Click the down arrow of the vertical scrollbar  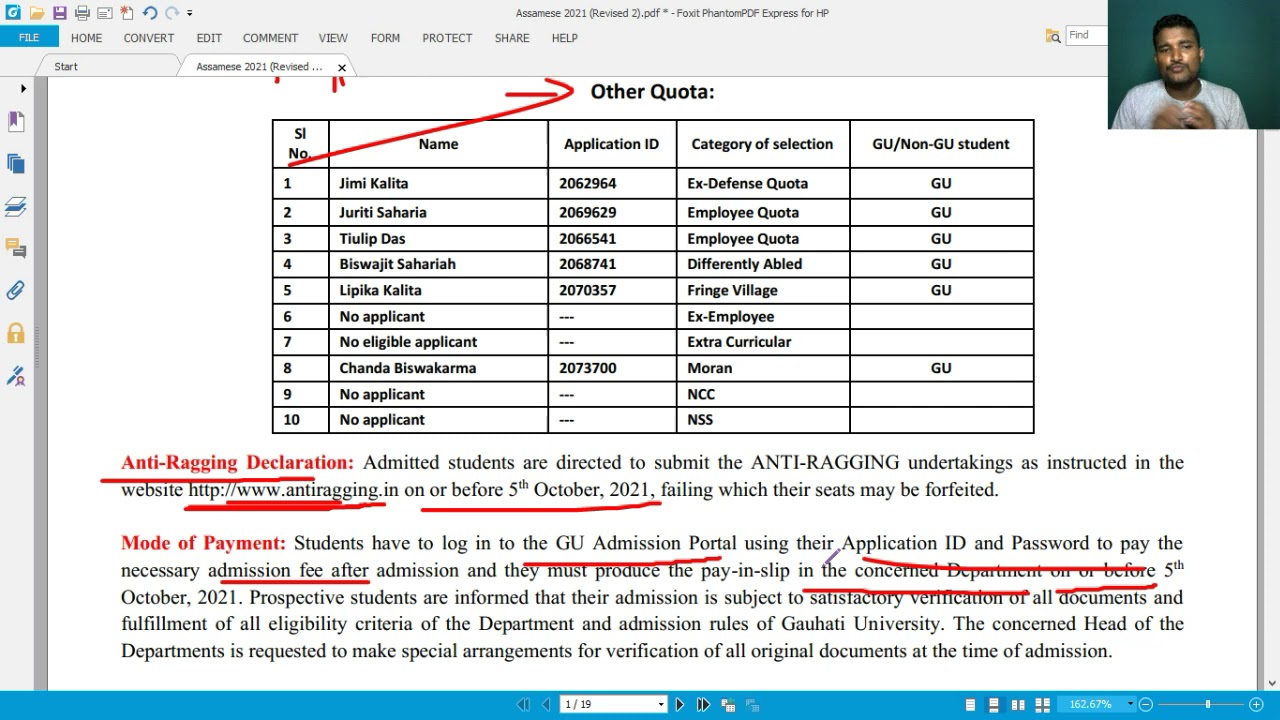point(1272,684)
